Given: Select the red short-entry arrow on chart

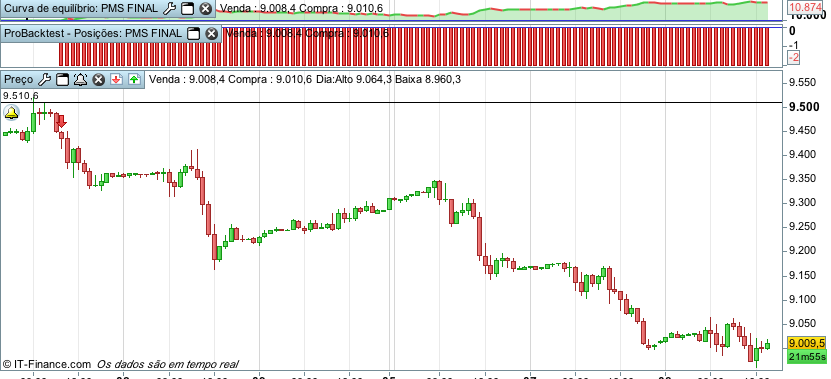Looking at the screenshot, I should point(61,121).
